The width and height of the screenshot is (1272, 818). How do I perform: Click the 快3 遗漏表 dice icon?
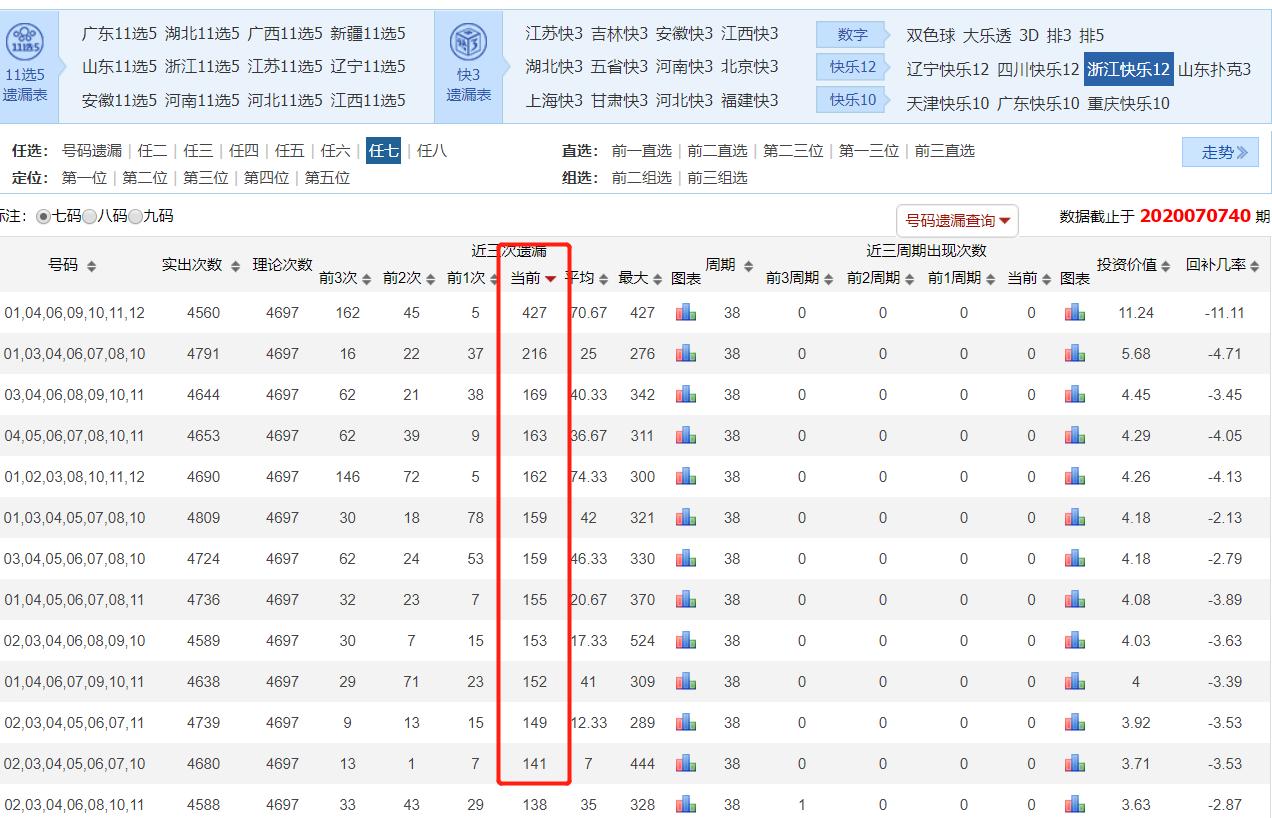(x=469, y=41)
